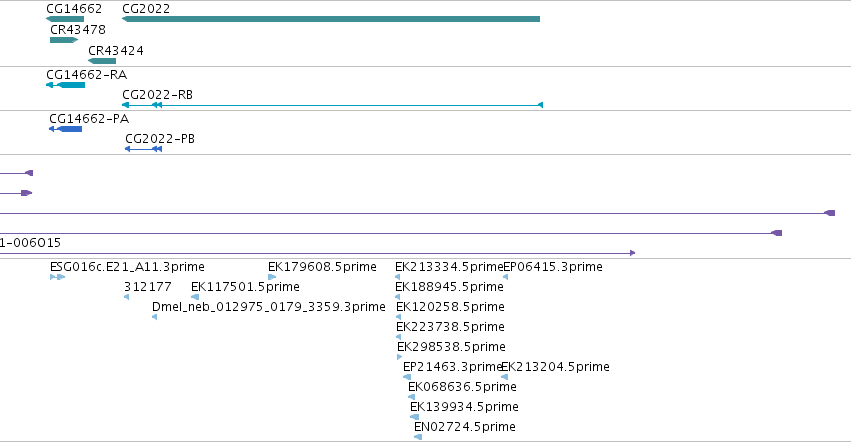Click the EK213334.5prime label

[x=449, y=267]
